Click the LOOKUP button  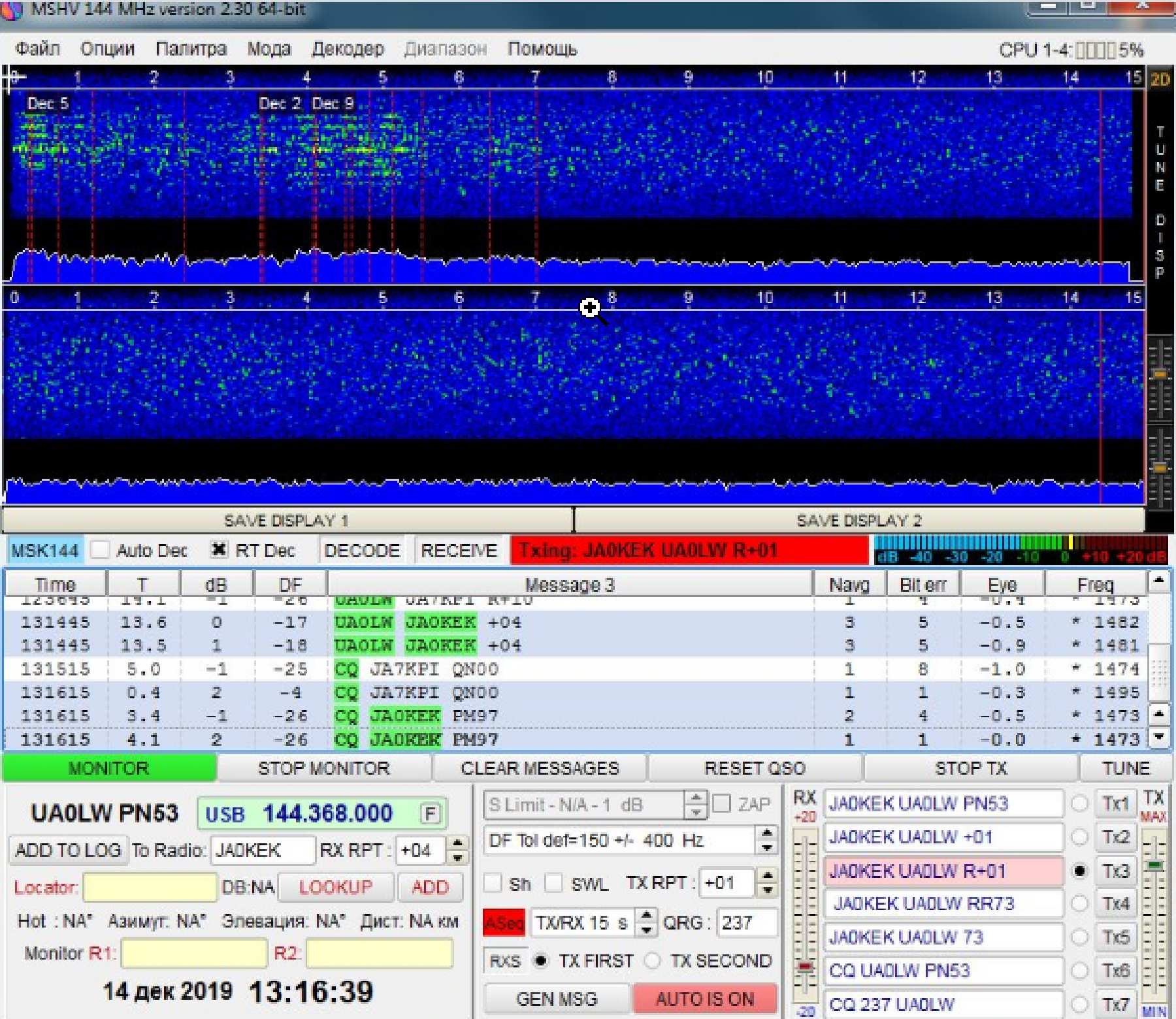tap(336, 886)
